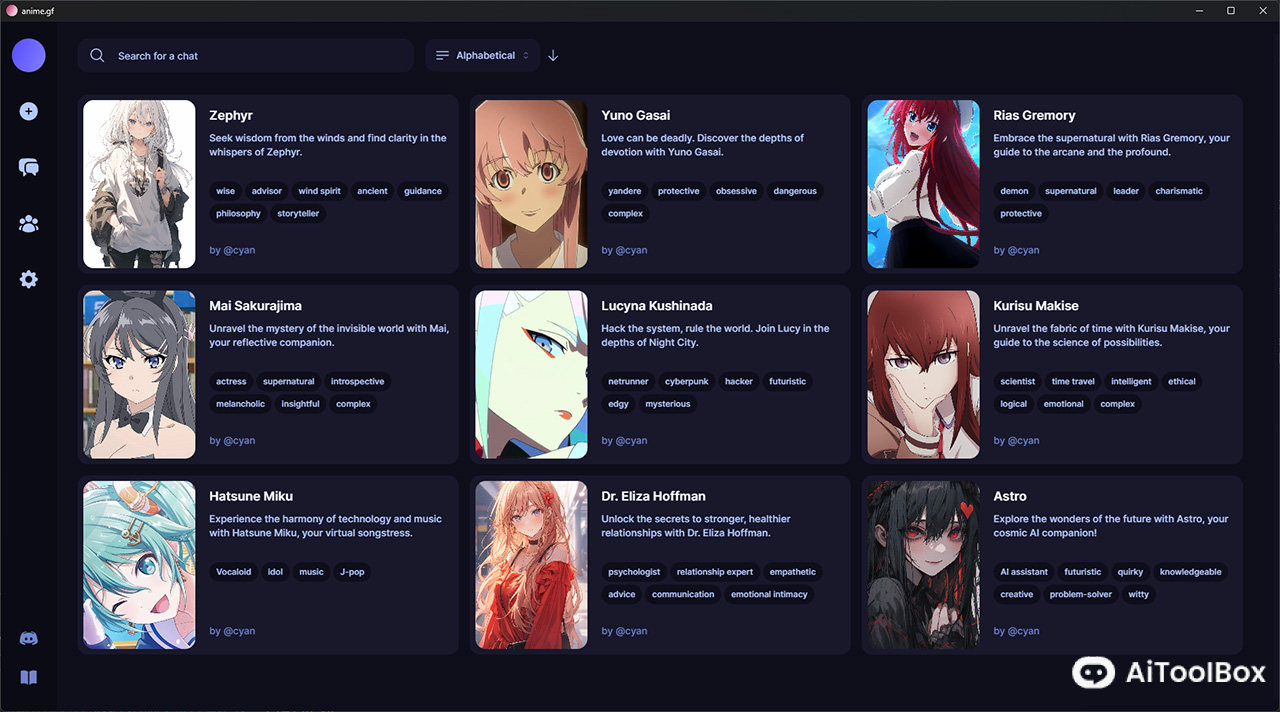
Task: Open the settings gear in sidebar
Action: coord(29,280)
